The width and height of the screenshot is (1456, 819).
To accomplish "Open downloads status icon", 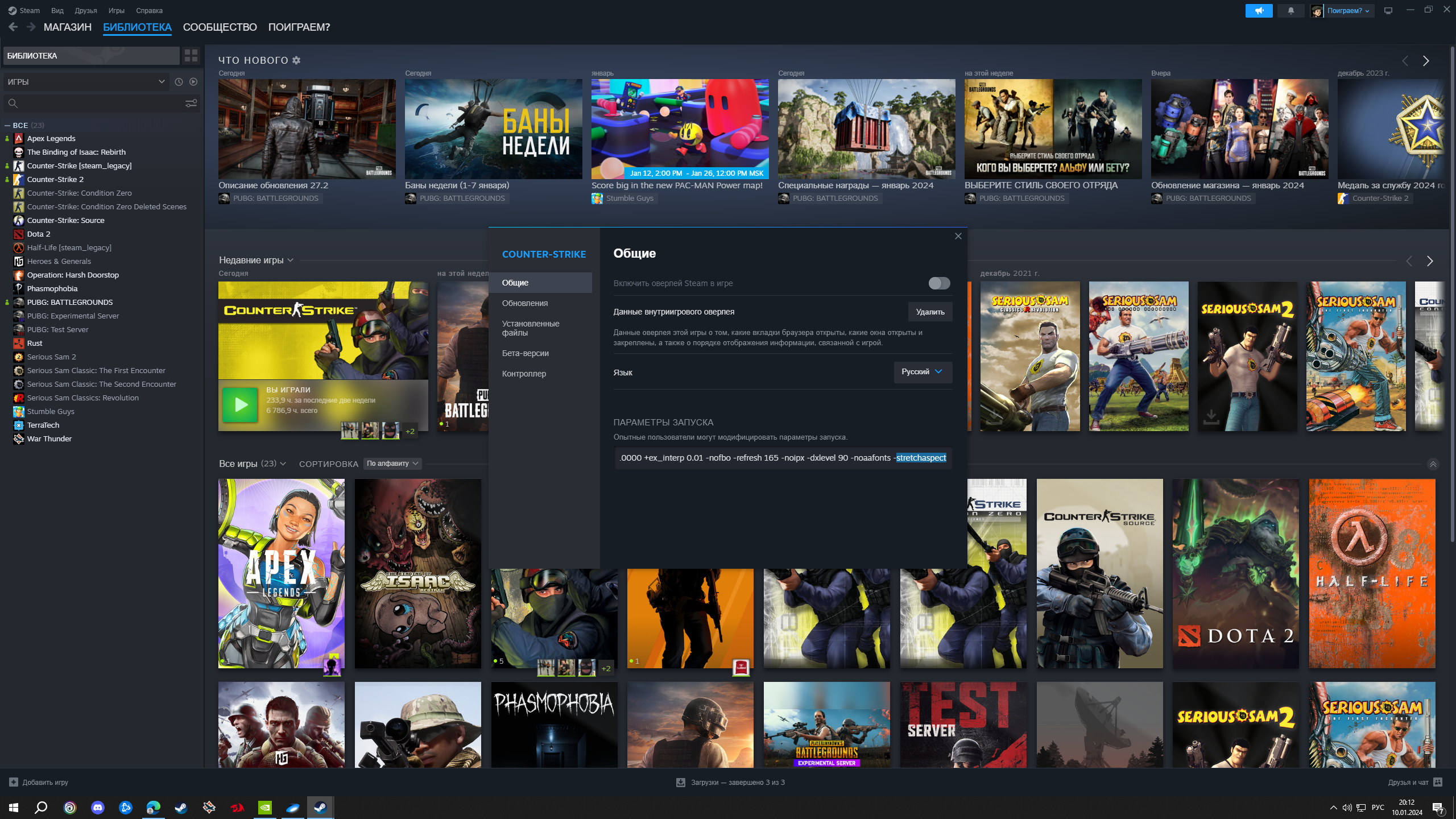I will tap(681, 783).
